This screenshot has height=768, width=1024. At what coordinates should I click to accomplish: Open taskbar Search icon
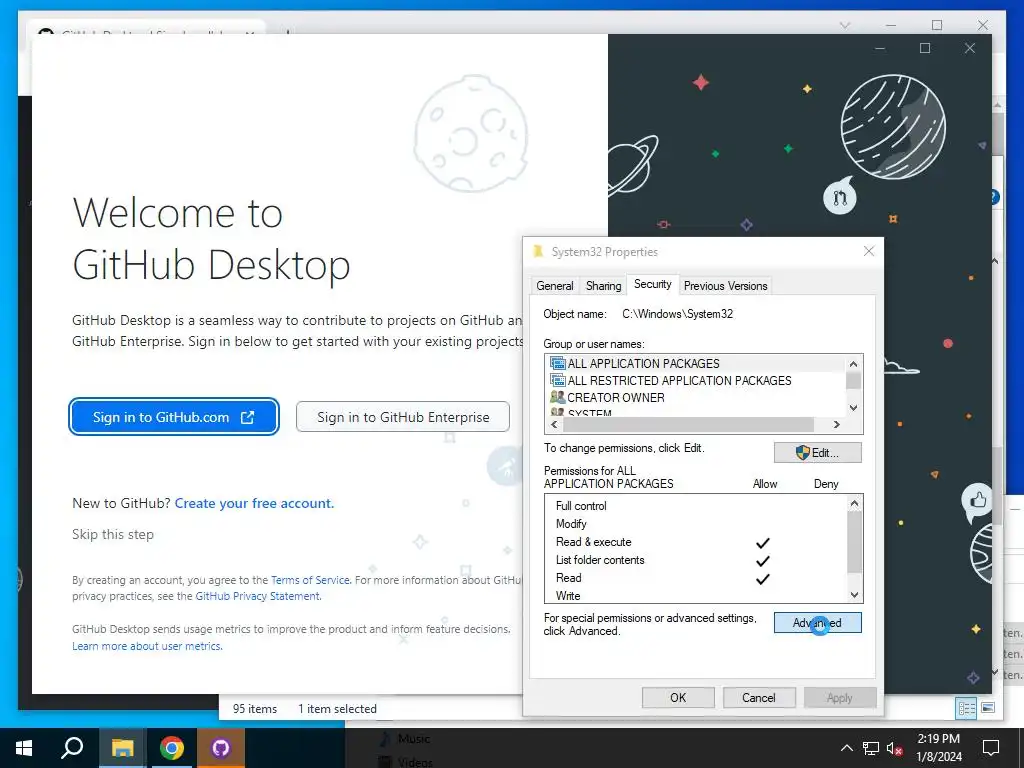(x=72, y=748)
